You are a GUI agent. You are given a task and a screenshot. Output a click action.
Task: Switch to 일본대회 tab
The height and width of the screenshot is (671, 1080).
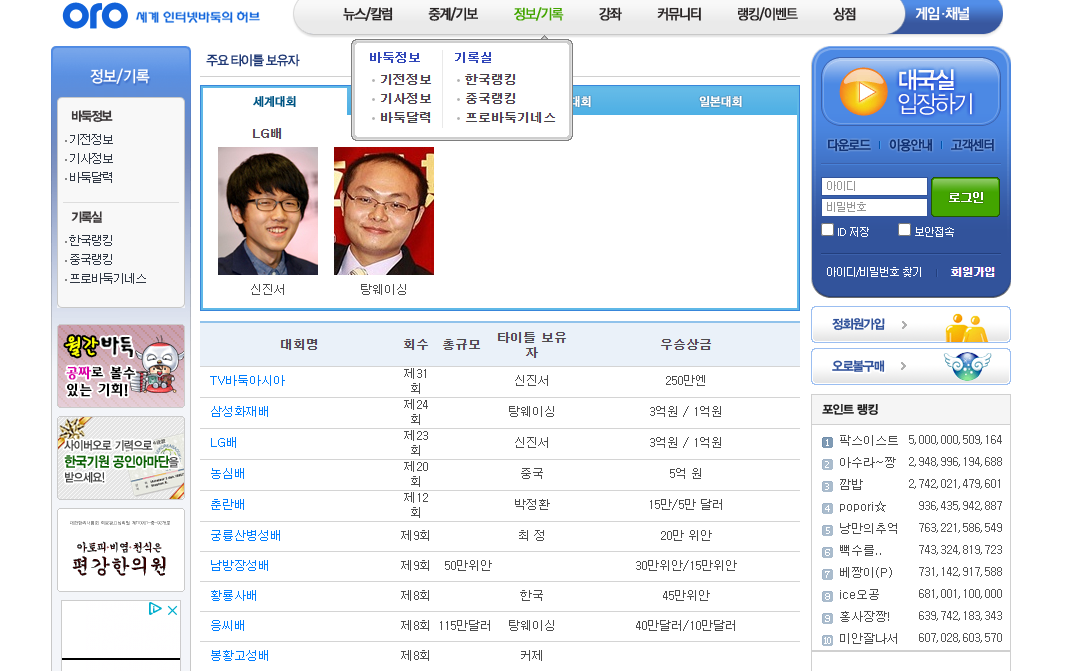click(720, 101)
